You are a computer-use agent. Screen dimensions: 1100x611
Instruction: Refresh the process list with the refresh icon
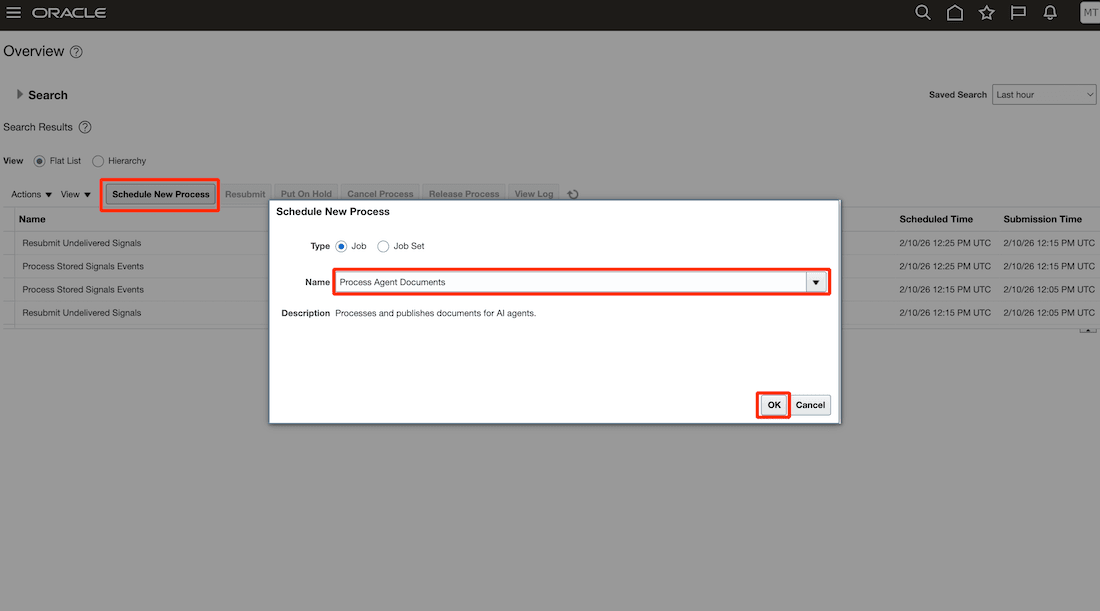572,193
